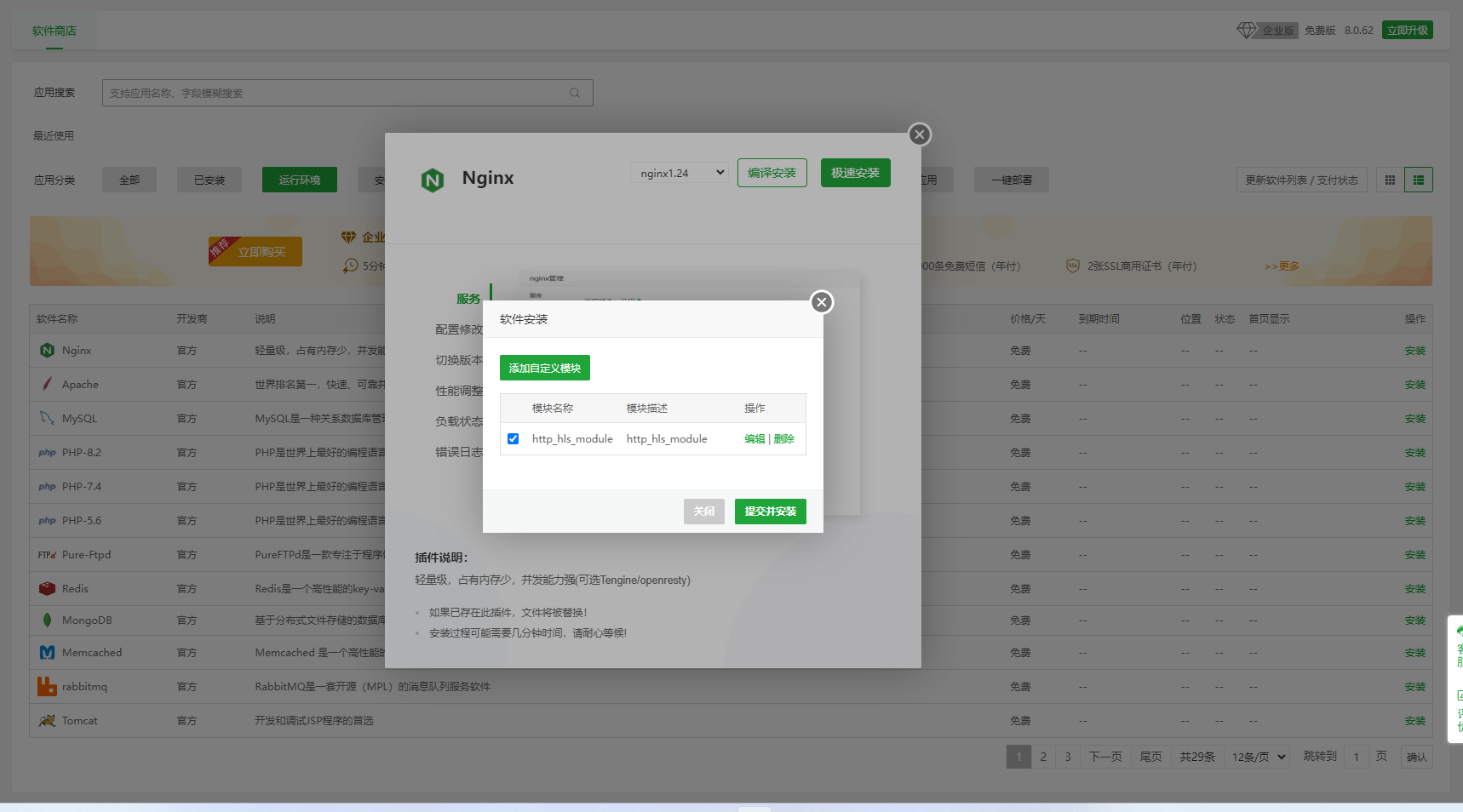
Task: Uncheck the http_hls_module checkbox
Action: pos(513,438)
